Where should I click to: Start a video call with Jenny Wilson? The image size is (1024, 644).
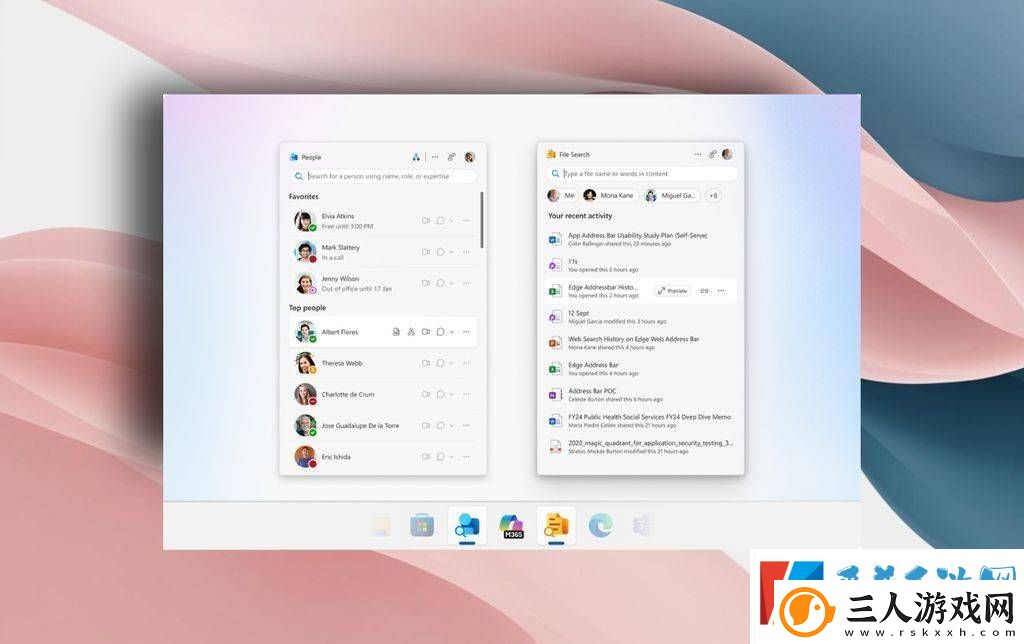pos(426,283)
